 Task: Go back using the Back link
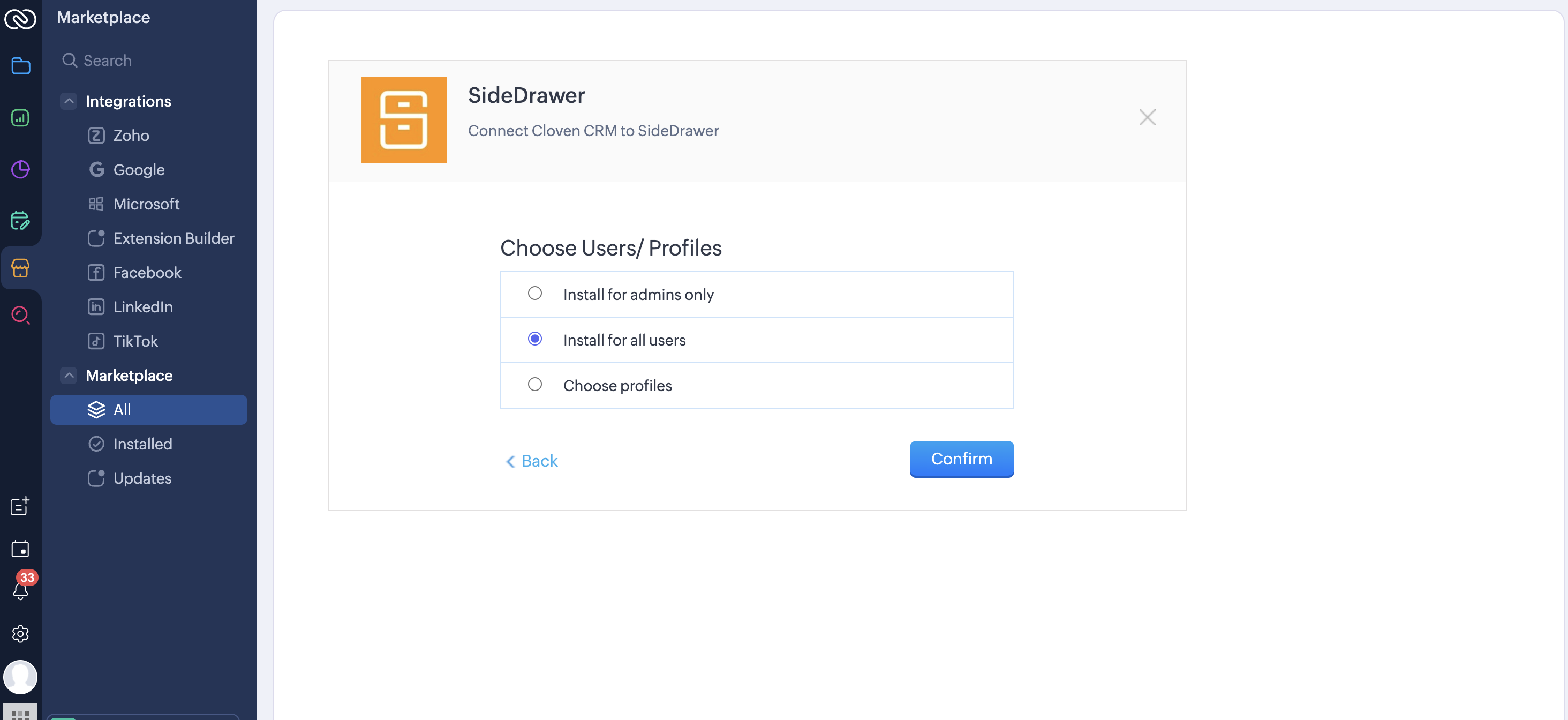[532, 461]
